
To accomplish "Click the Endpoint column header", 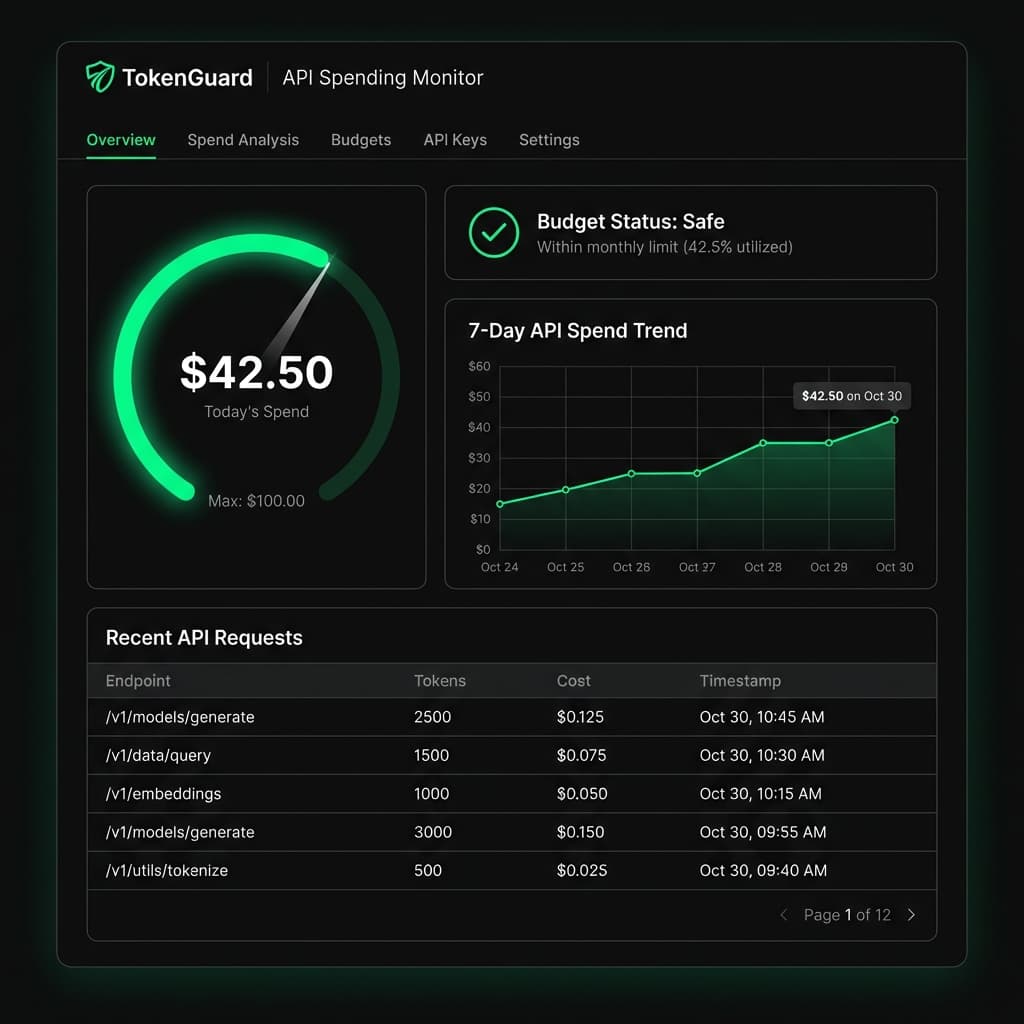I will tap(137, 681).
